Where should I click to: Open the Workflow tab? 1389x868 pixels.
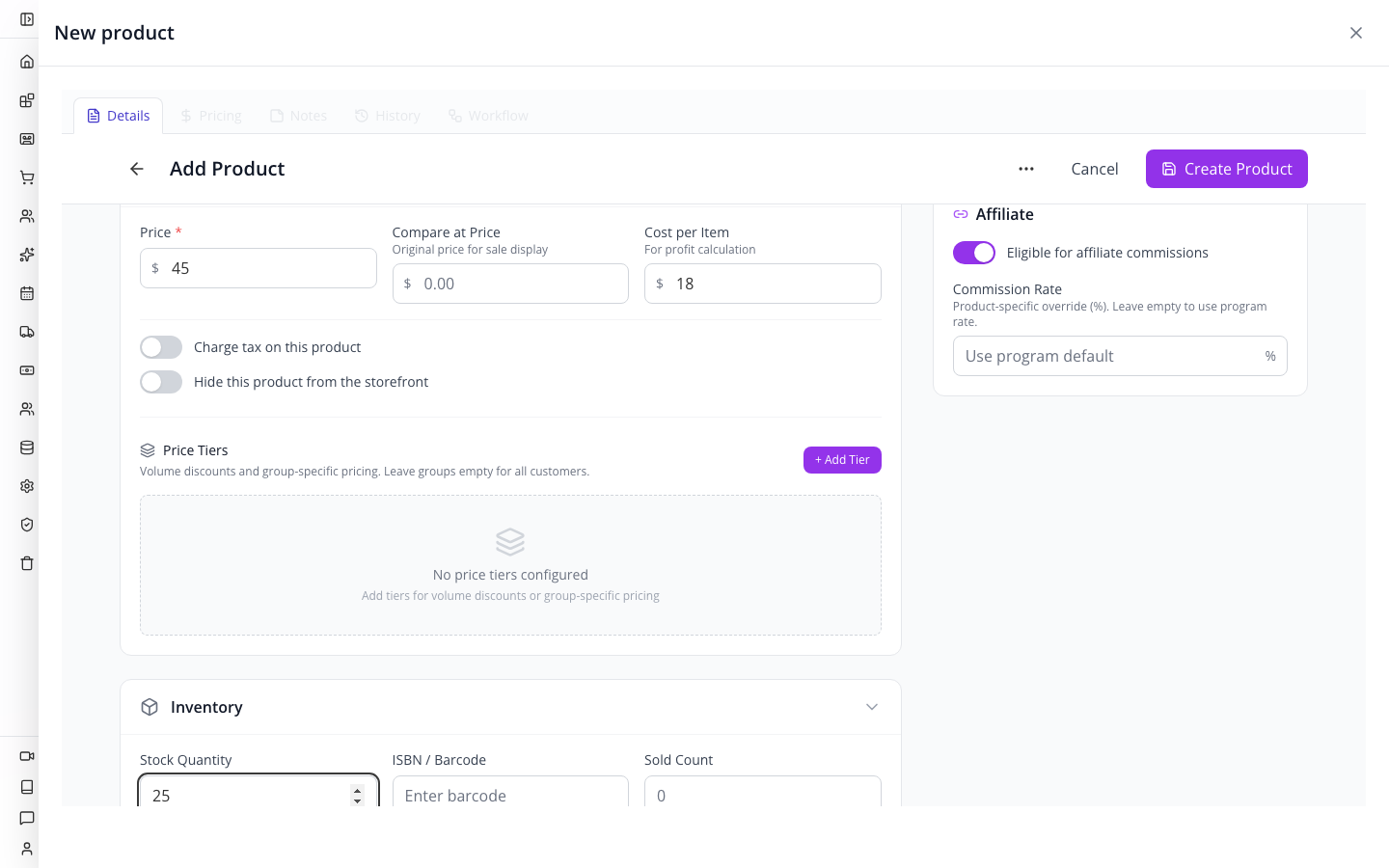[488, 116]
